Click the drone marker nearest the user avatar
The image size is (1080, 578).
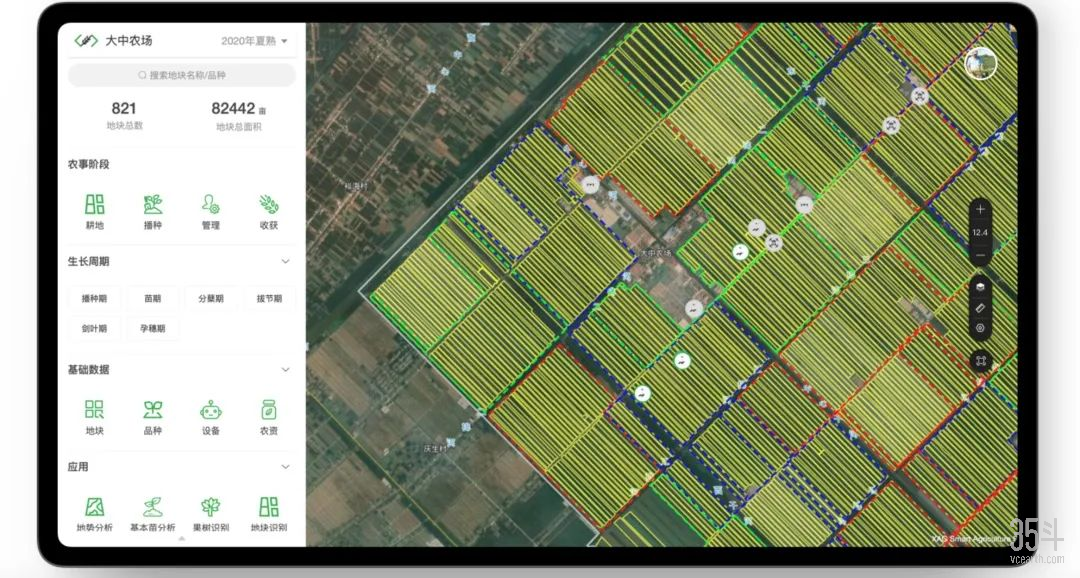pos(920,96)
